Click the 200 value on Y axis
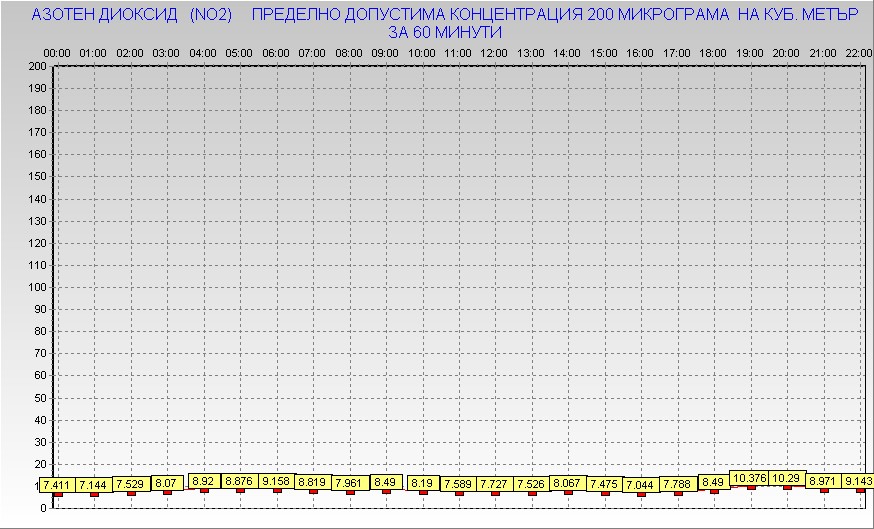874x529 pixels. pyautogui.click(x=37, y=66)
